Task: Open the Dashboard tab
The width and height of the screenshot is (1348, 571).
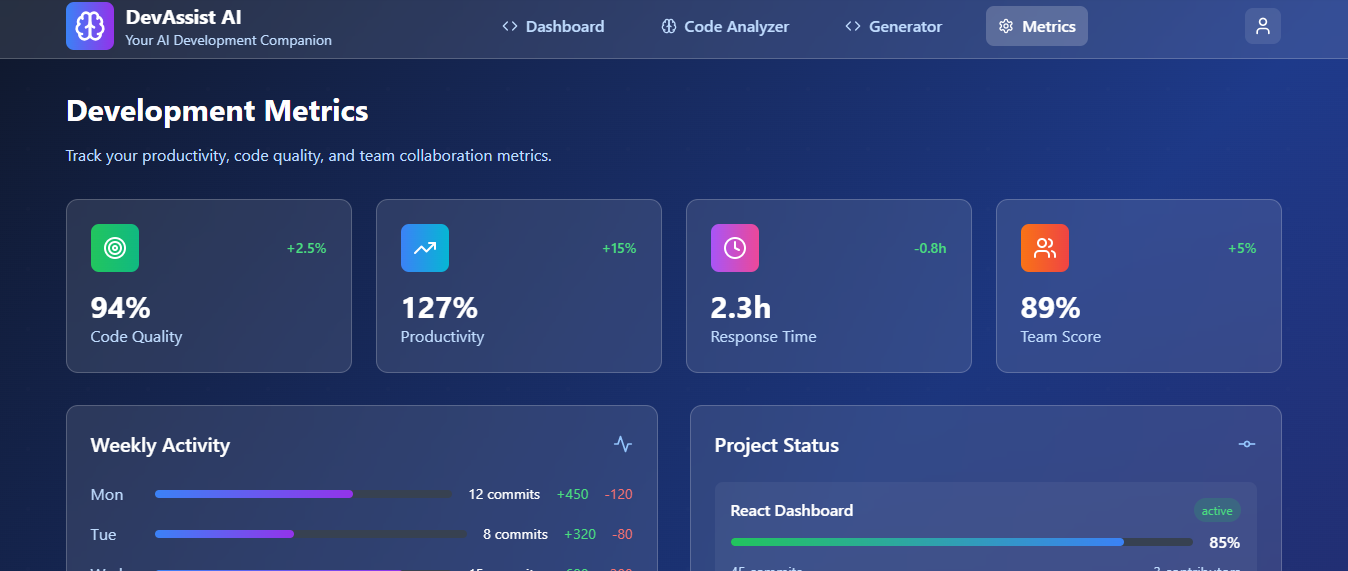Action: [x=553, y=27]
